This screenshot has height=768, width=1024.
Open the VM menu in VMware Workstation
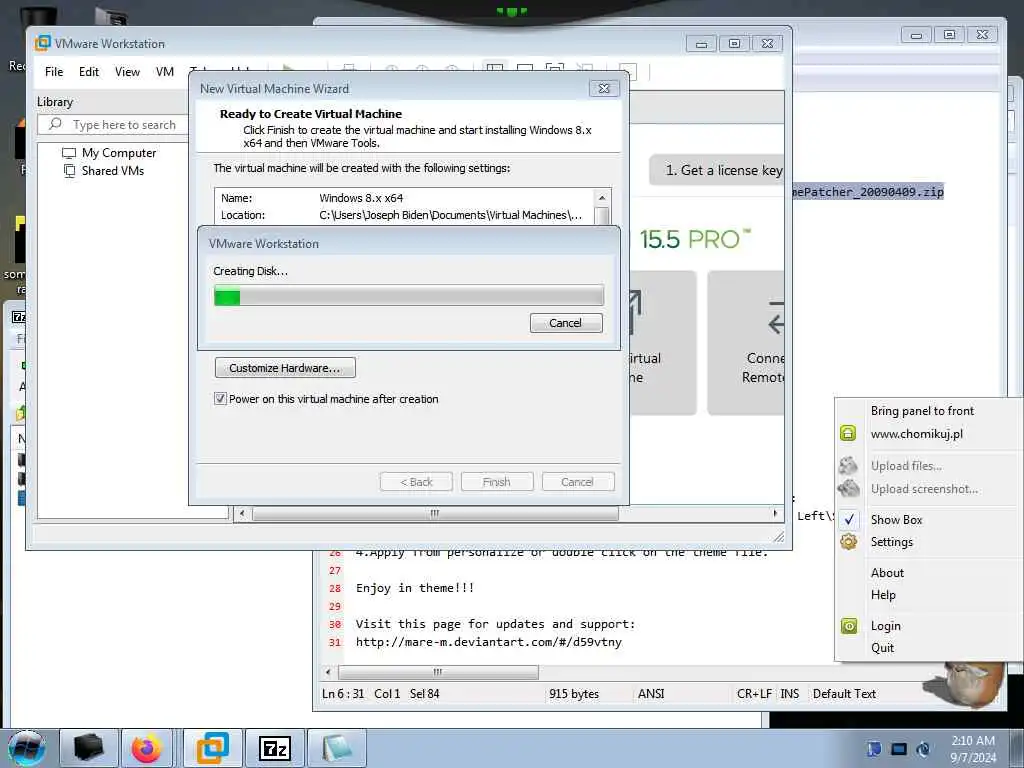point(165,72)
